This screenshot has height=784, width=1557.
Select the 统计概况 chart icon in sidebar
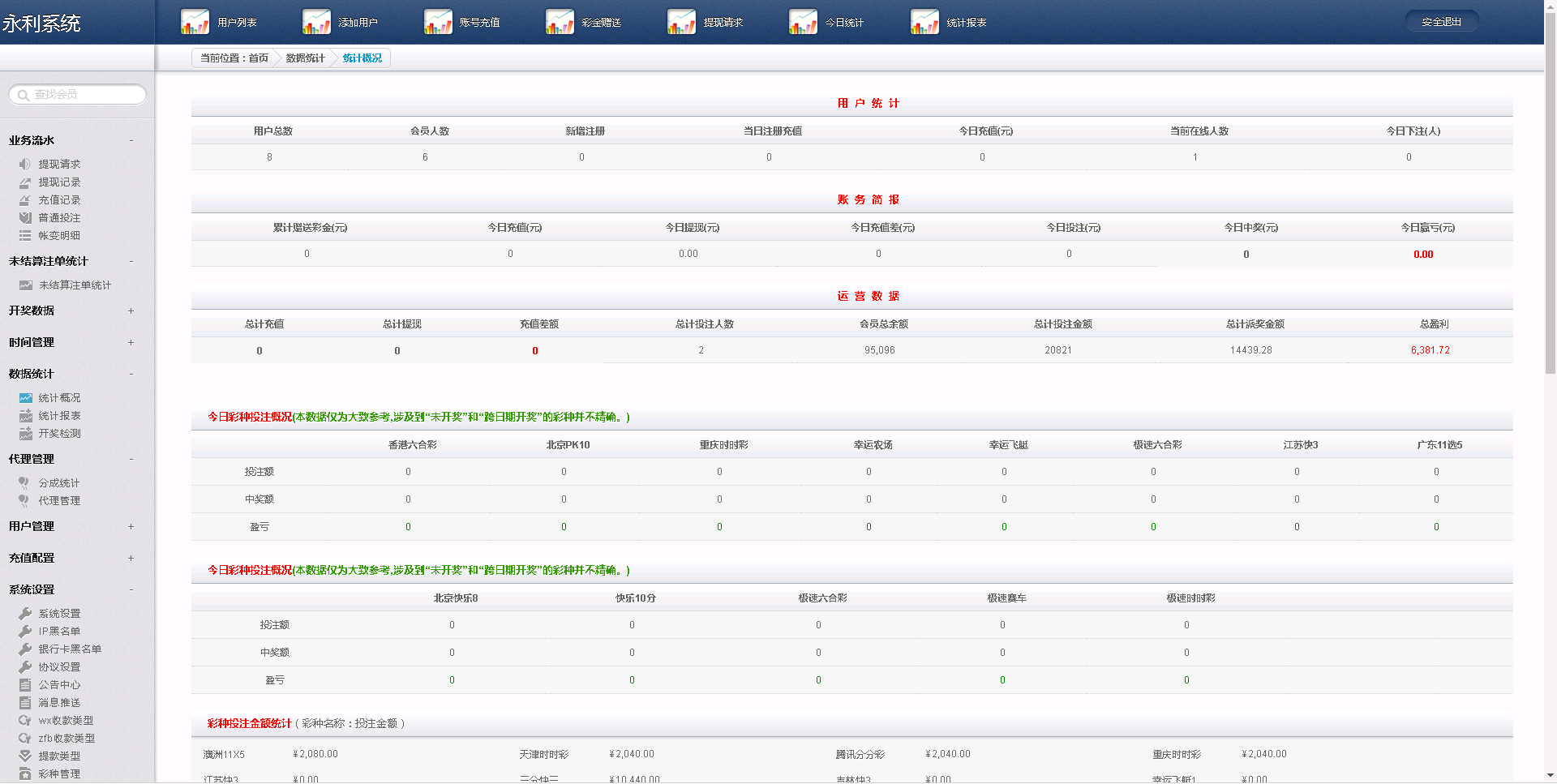pyautogui.click(x=25, y=398)
